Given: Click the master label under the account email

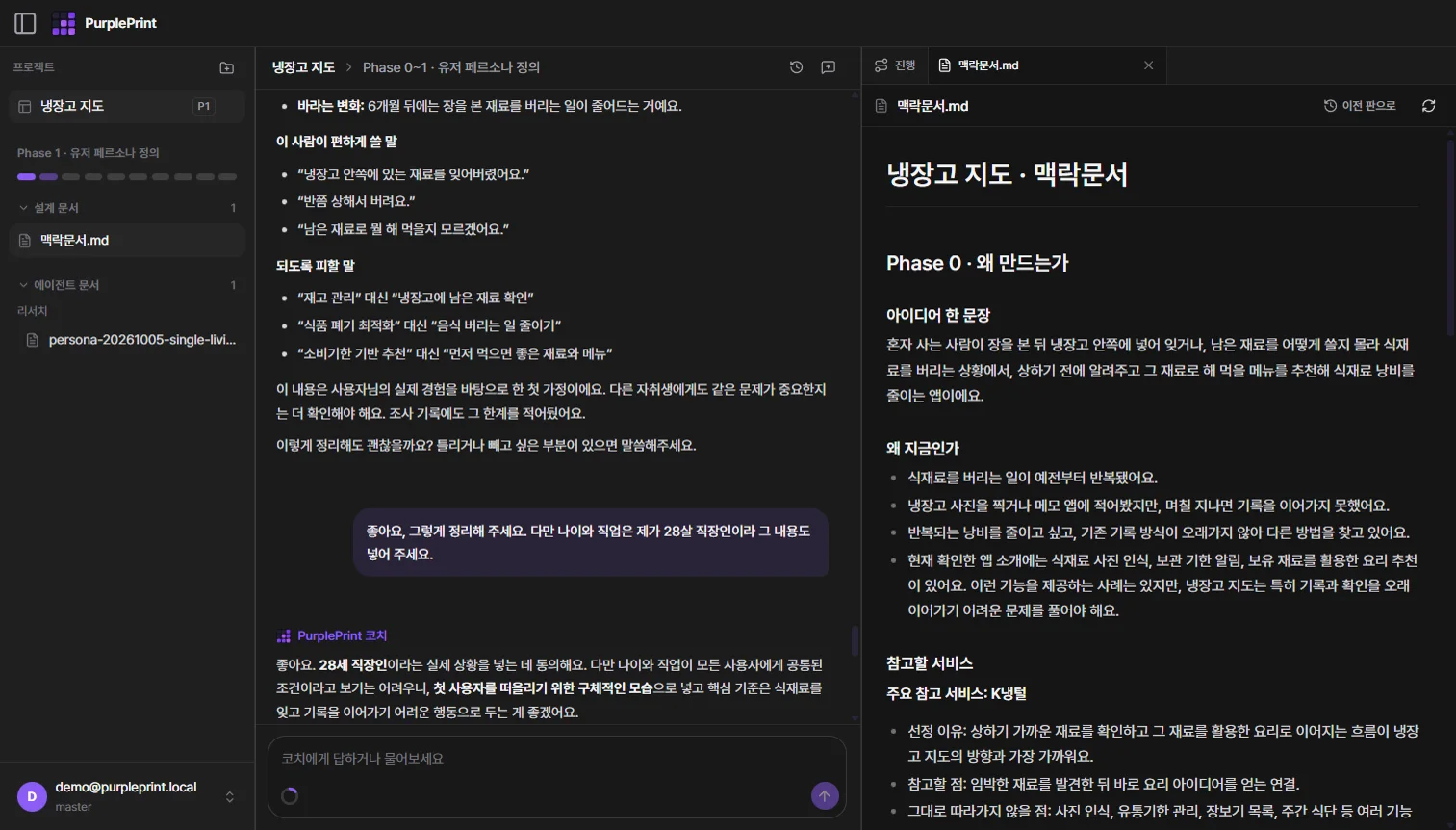Looking at the screenshot, I should click(74, 807).
